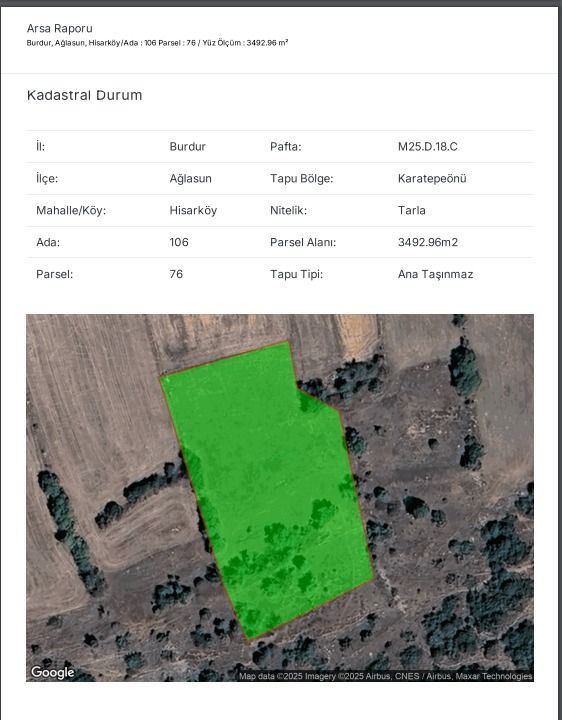Click the map data attribution text
562x720 pixels.
pos(385,676)
